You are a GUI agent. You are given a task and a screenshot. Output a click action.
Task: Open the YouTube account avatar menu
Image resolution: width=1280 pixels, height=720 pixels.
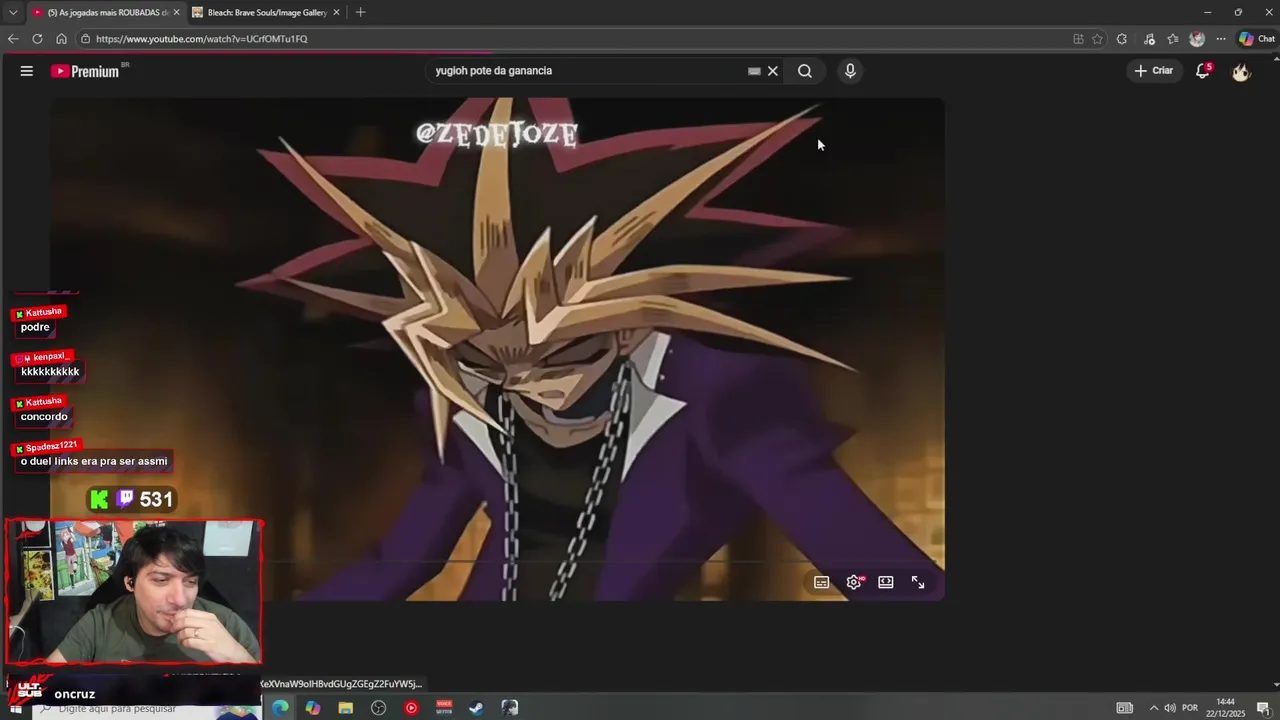(x=1241, y=71)
